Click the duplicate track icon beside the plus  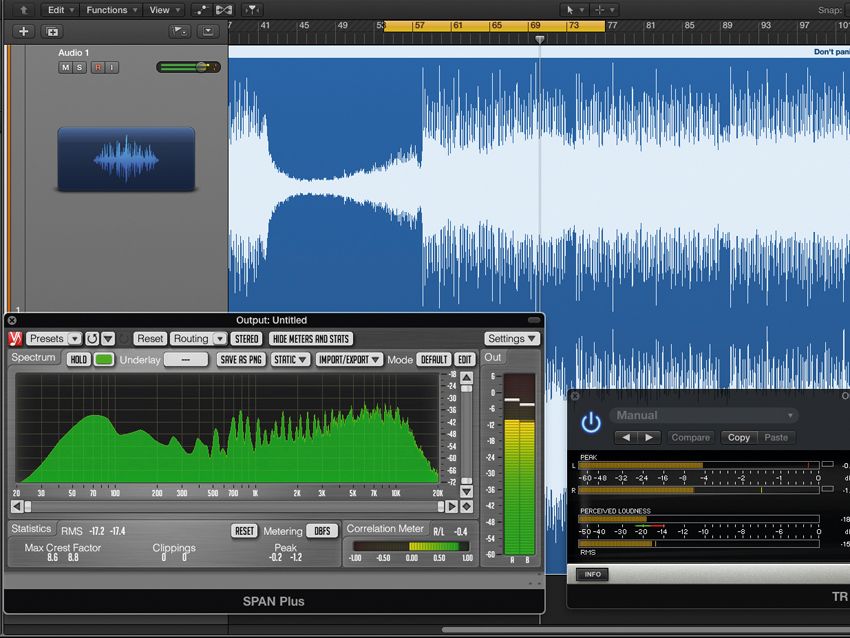pos(52,31)
